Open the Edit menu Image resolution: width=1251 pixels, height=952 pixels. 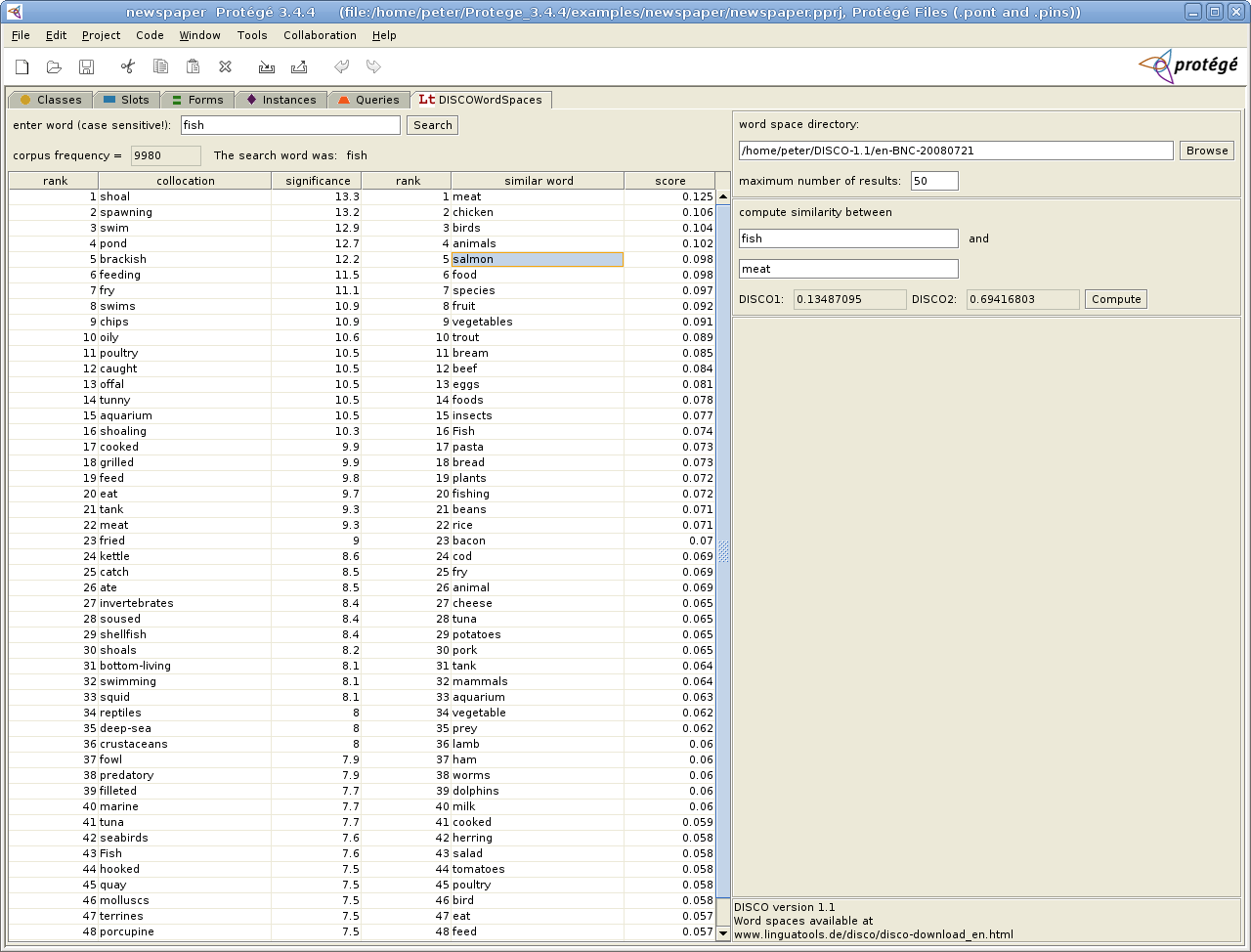(x=56, y=35)
